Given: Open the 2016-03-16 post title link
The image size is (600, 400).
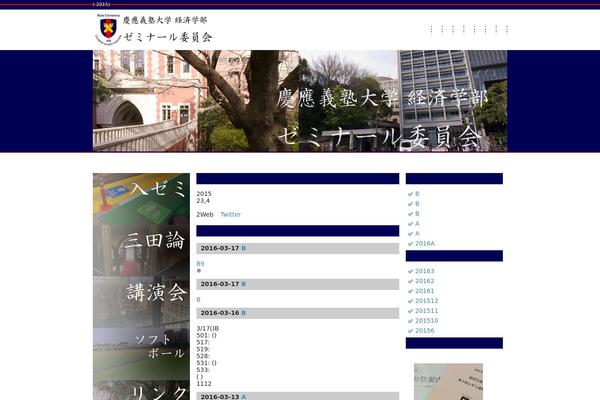Looking at the screenshot, I should (x=243, y=313).
